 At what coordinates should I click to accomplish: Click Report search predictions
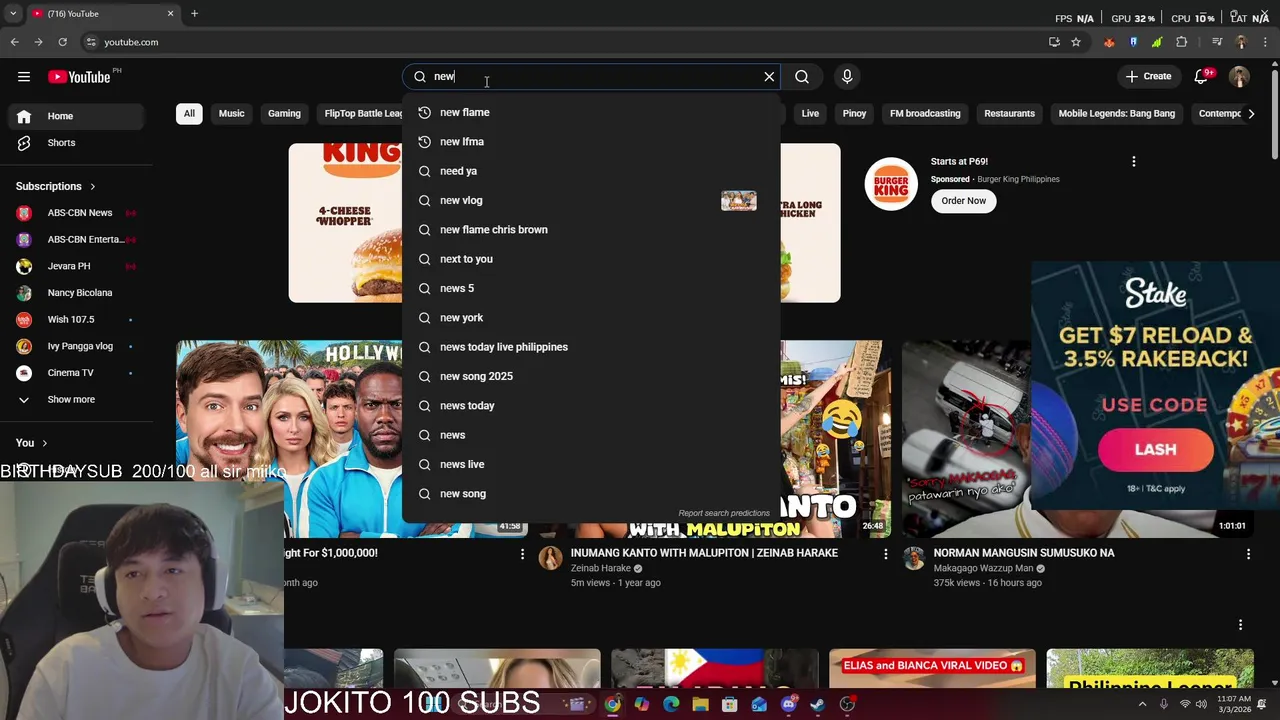tap(724, 513)
